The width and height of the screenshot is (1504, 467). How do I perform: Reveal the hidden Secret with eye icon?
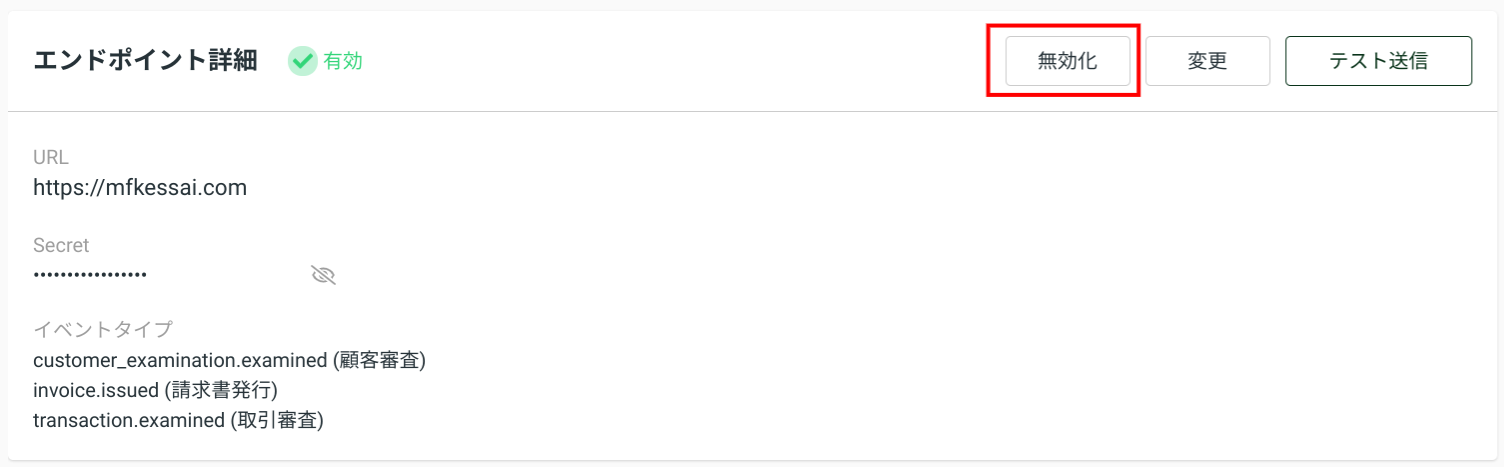[323, 275]
